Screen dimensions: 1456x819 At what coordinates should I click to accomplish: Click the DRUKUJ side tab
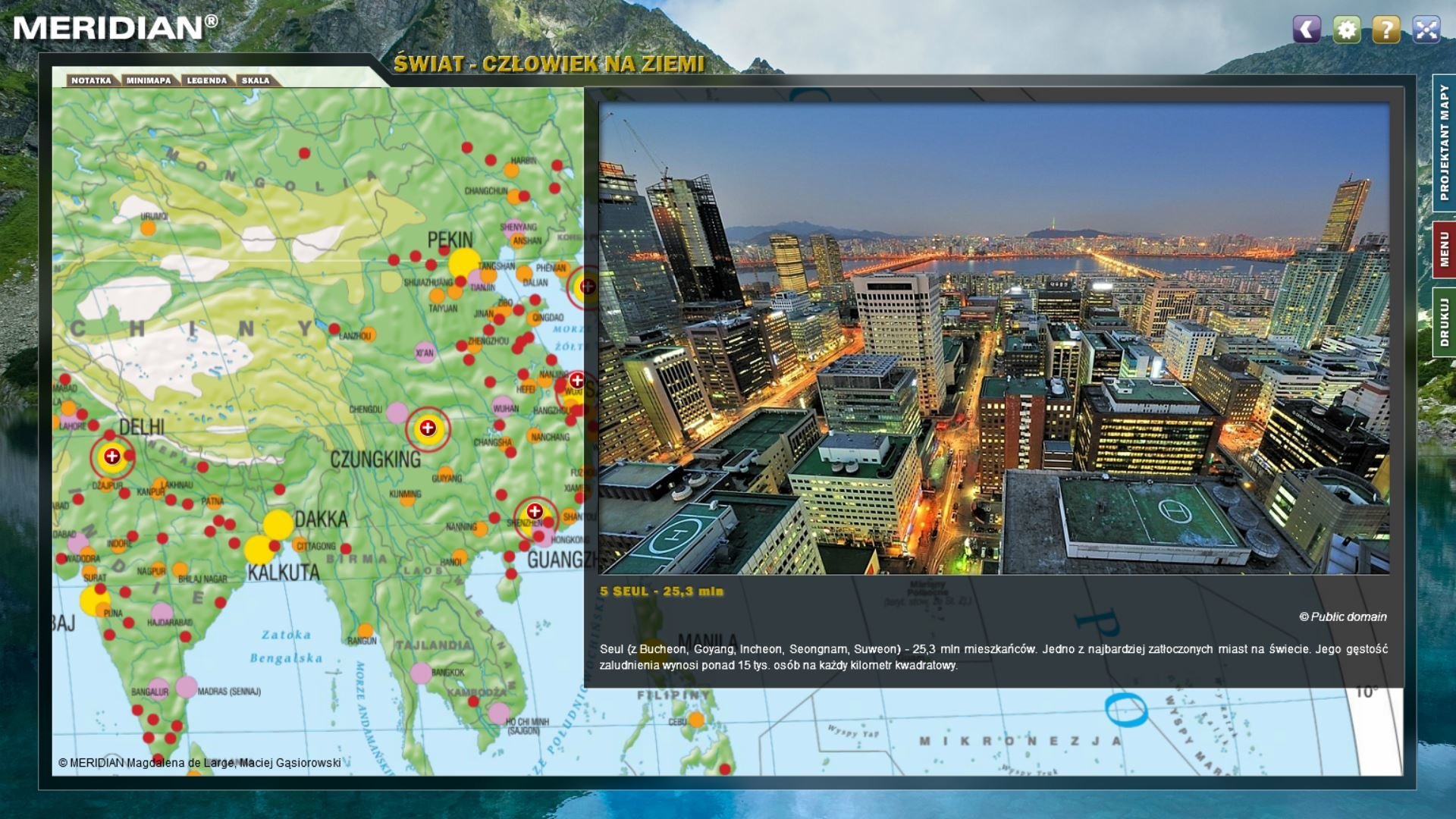coord(1444,322)
